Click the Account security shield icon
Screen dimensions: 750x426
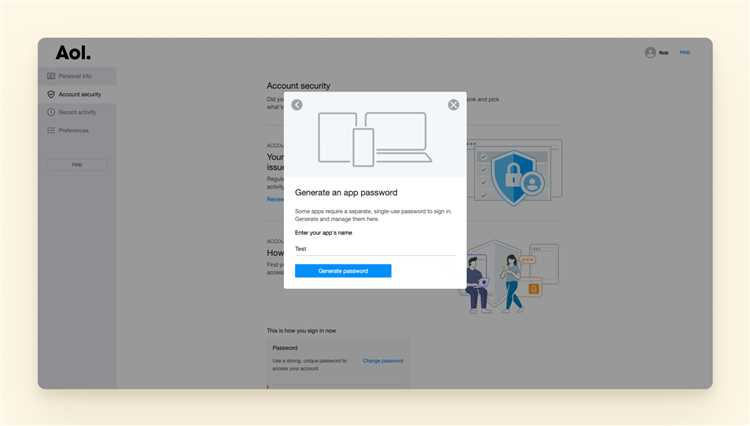tap(51, 94)
